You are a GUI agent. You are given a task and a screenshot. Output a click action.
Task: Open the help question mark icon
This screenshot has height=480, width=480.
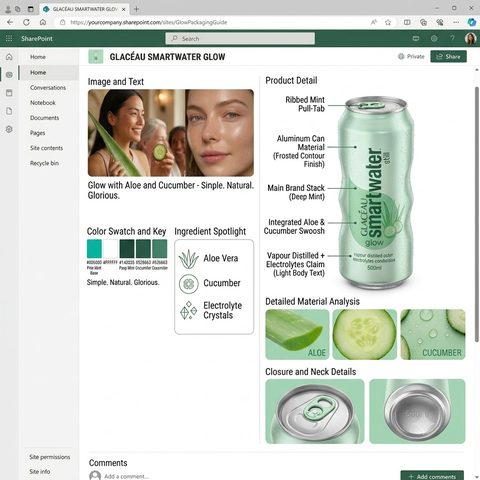click(452, 38)
